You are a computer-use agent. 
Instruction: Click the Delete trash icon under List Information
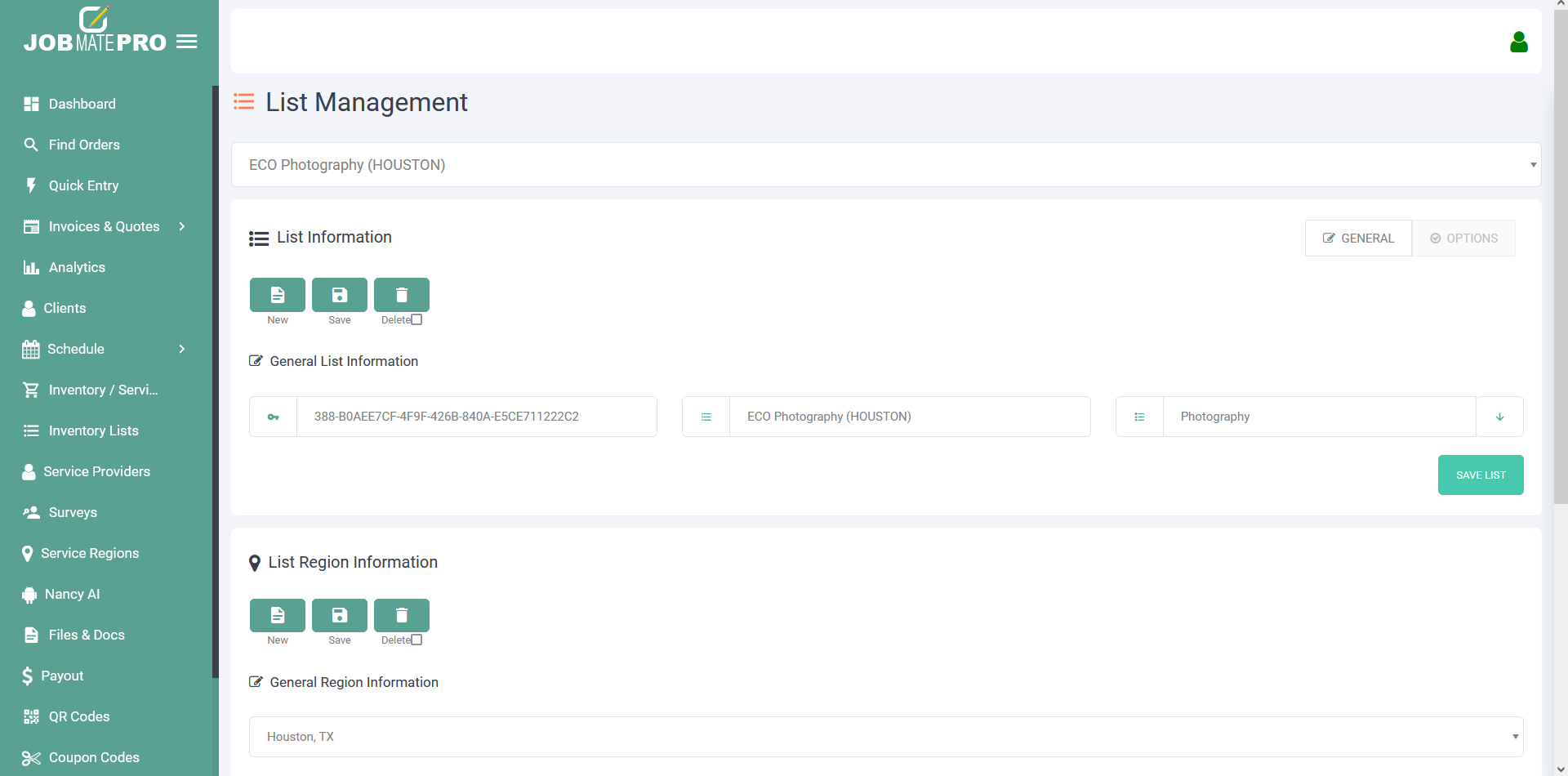(402, 295)
